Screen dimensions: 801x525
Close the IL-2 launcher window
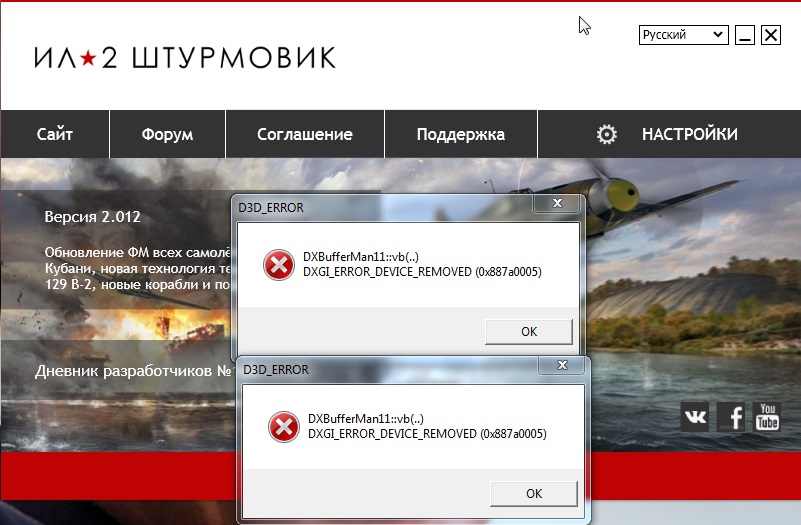tap(770, 35)
